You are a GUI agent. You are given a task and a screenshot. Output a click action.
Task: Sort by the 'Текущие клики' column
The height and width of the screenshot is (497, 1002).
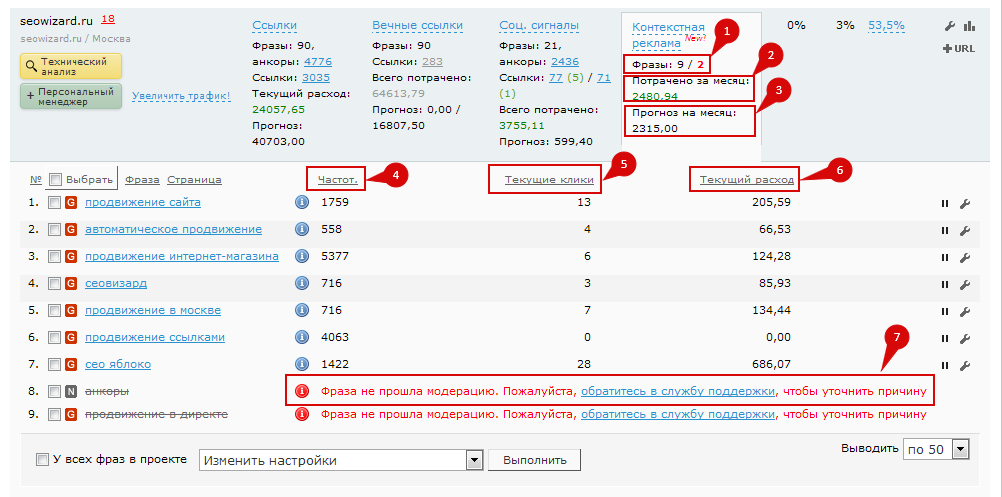click(549, 180)
